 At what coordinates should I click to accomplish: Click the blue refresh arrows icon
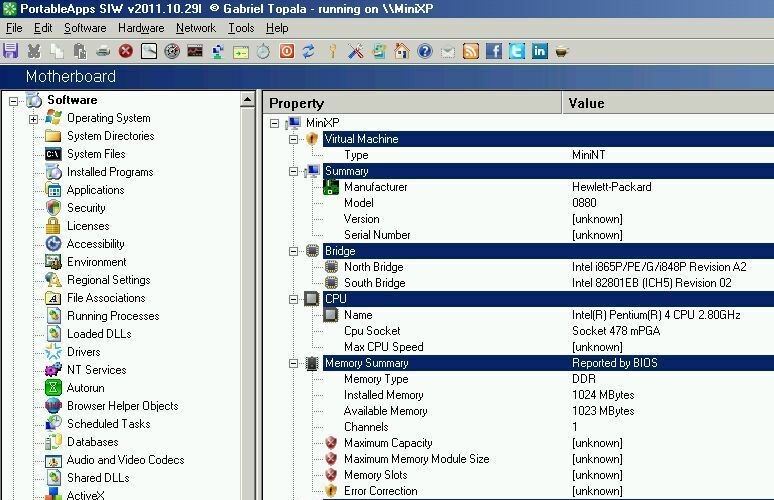point(309,51)
